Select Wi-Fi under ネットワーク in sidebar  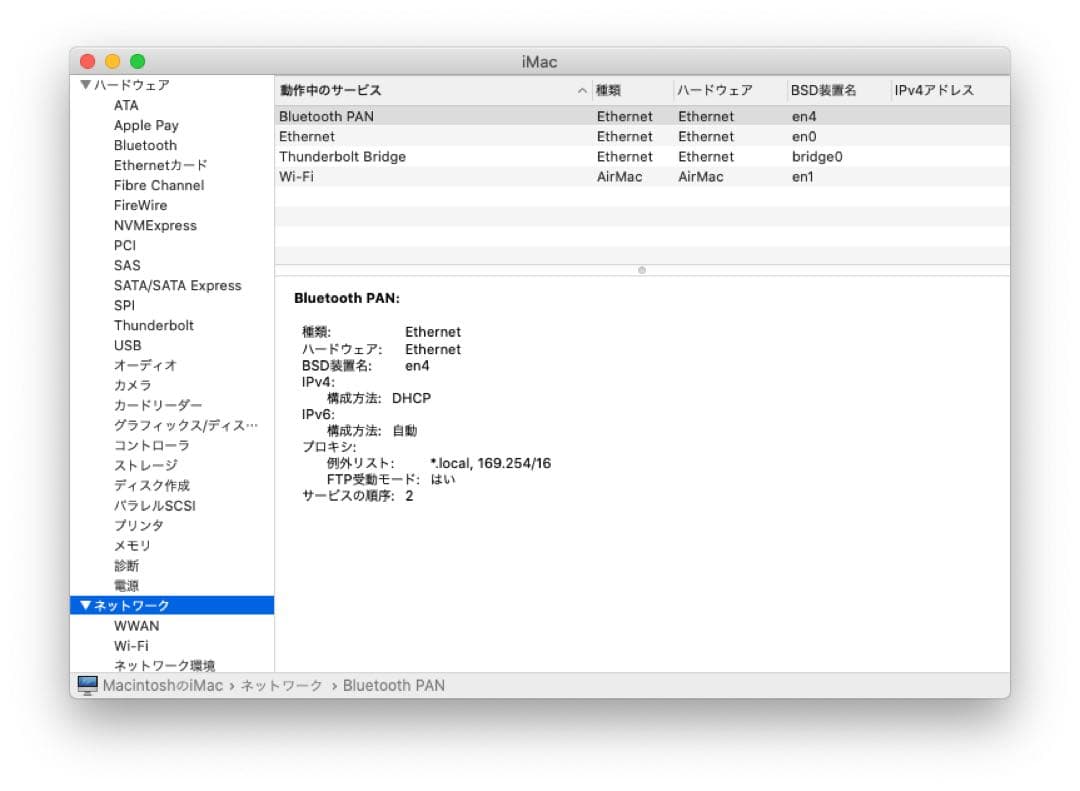pos(131,646)
